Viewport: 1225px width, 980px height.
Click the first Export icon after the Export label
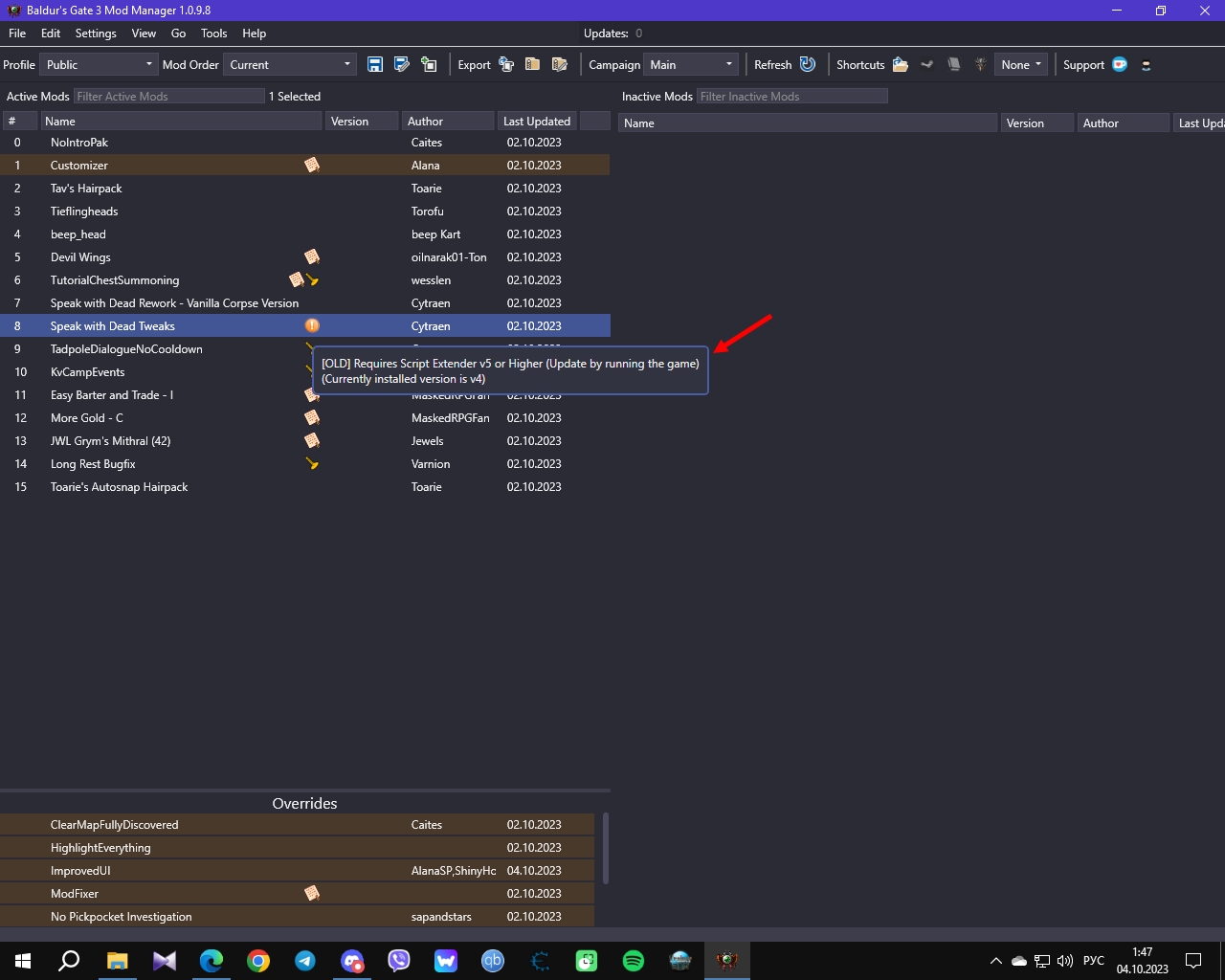click(506, 64)
